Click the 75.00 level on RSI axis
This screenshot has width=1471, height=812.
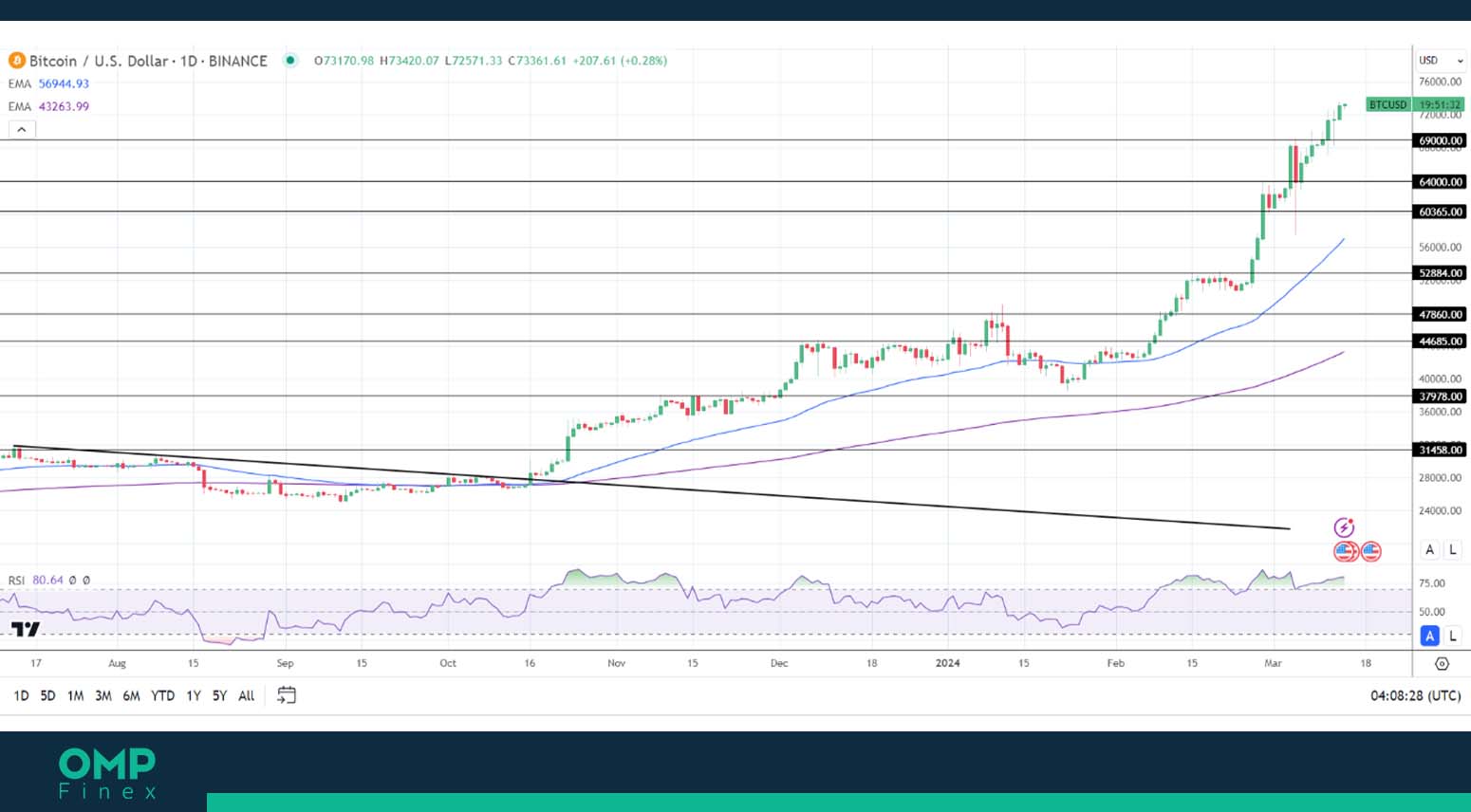tap(1431, 583)
